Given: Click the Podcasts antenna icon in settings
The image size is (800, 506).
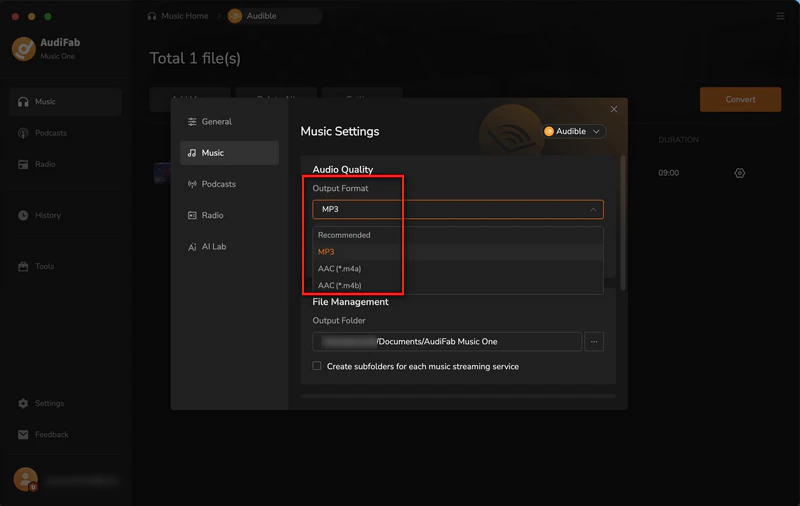Looking at the screenshot, I should (x=192, y=184).
